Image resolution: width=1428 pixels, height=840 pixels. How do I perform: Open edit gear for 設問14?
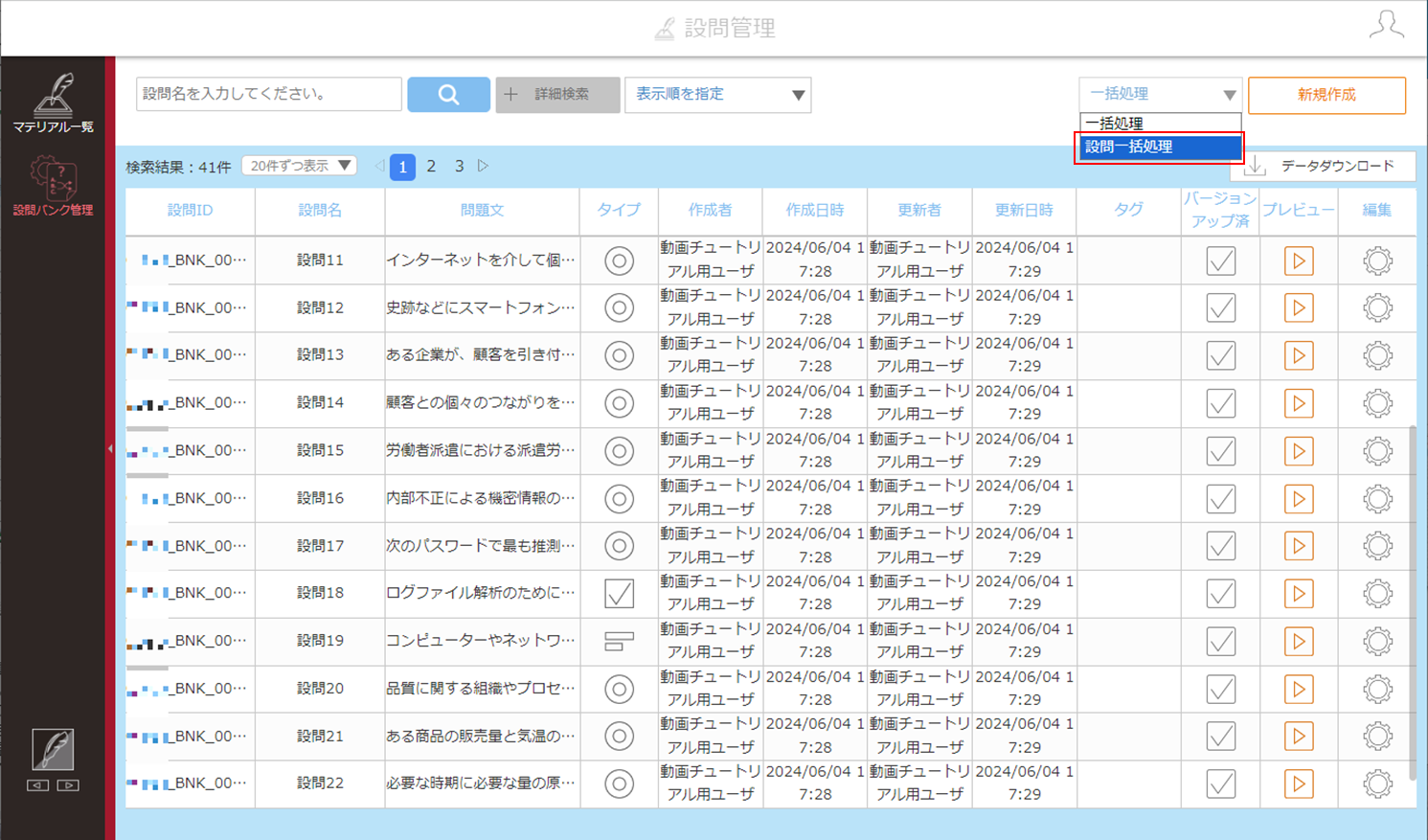tap(1377, 403)
